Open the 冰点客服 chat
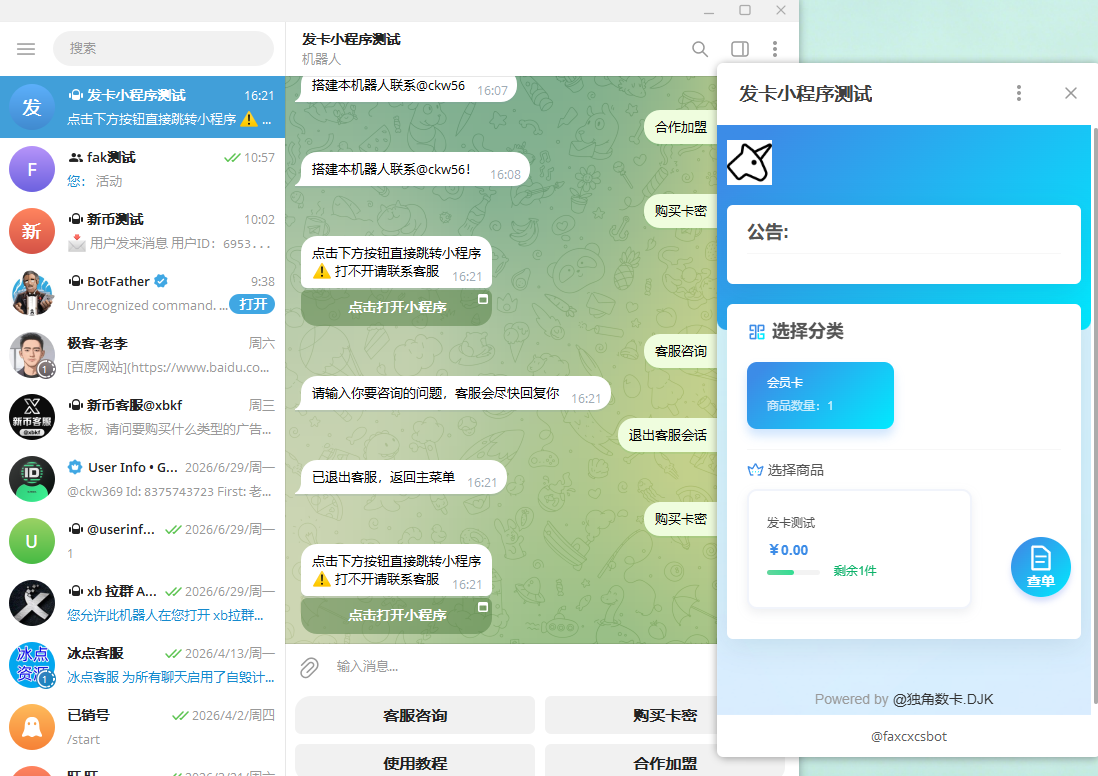 tap(143, 665)
